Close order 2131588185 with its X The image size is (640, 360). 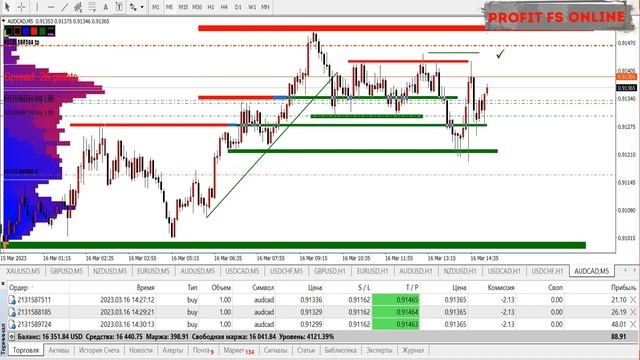pyautogui.click(x=633, y=312)
